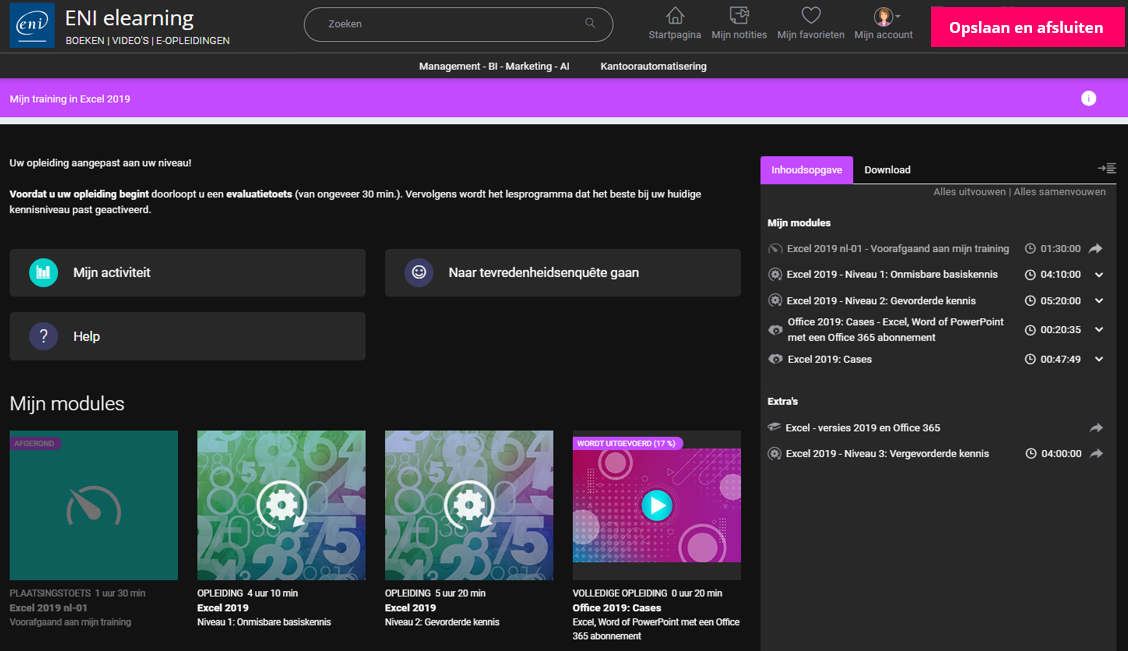Open Kantoorautomatisering menu
The image size is (1128, 651).
point(653,66)
